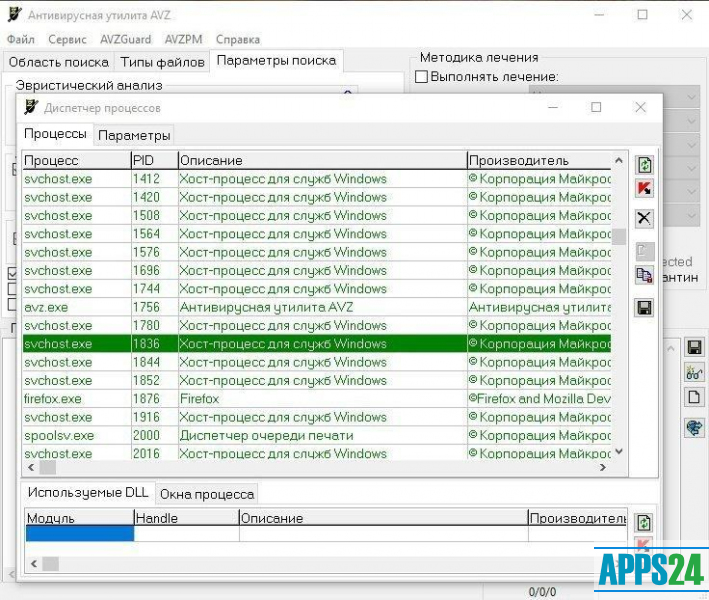Screen dimensions: 709x600
Task: Select svchost.exe with PID 1412
Action: 317,179
